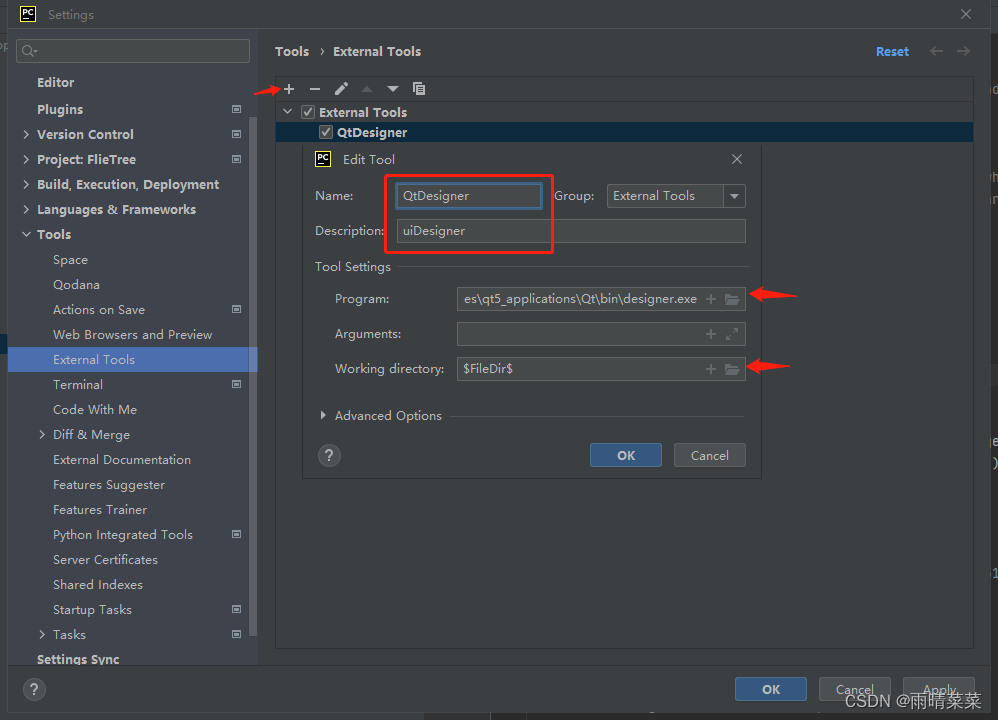998x720 pixels.
Task: Browse for Program file via folder icon
Action: point(732,299)
